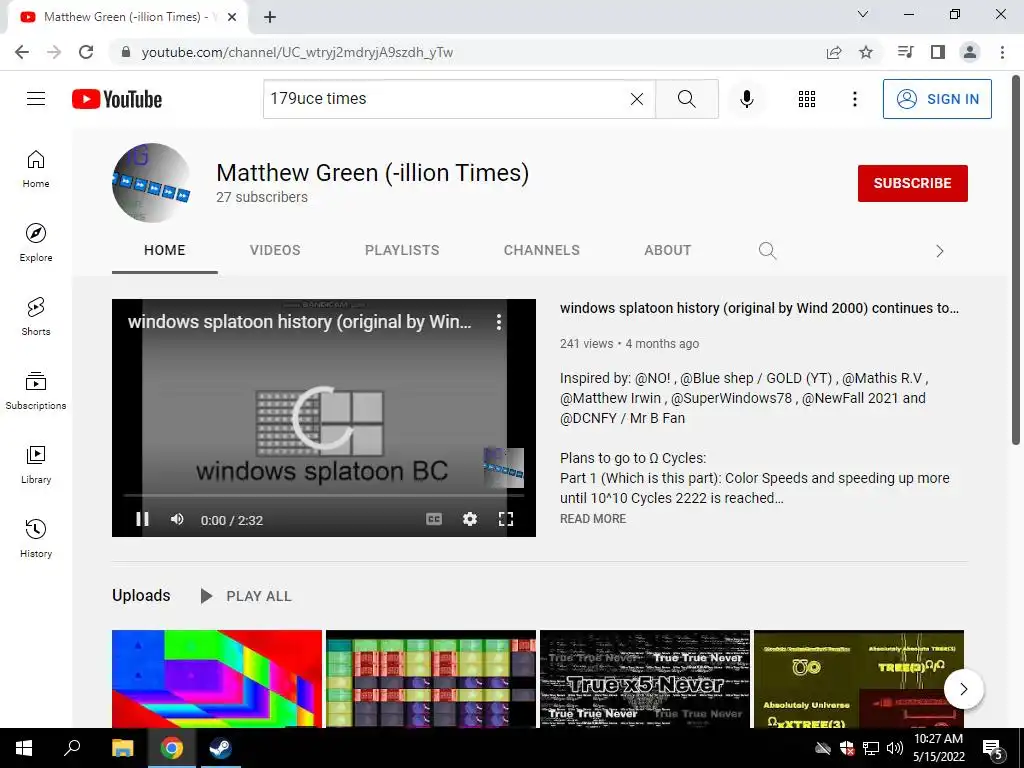Open Windows taskbar search

[72, 748]
